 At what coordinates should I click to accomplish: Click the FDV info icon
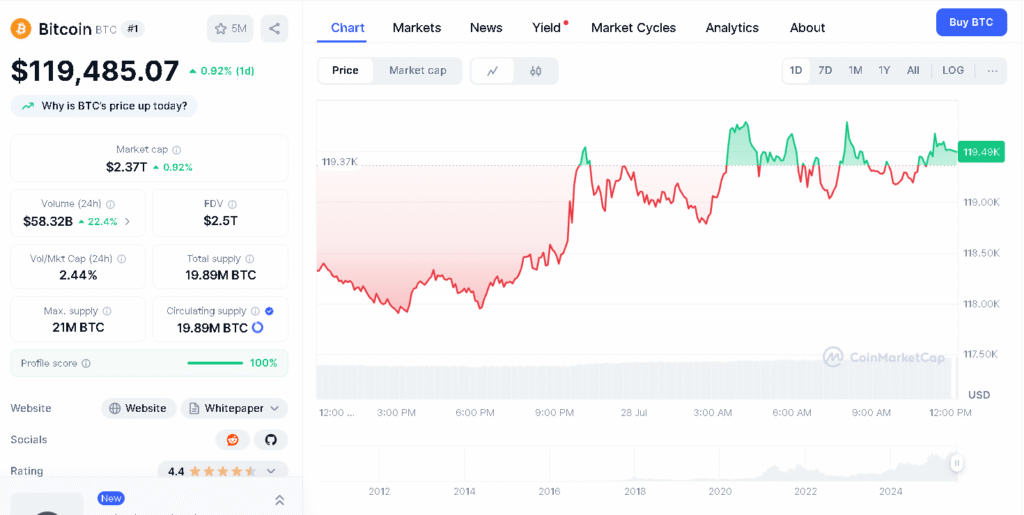[232, 204]
